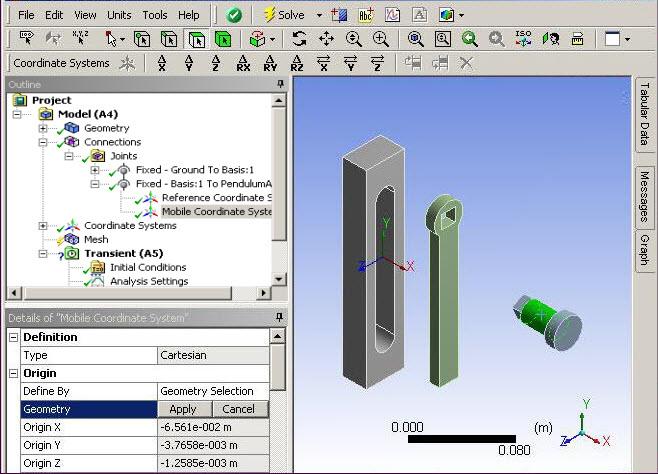This screenshot has width=658, height=474.
Task: Click Flip Y axis icon
Action: (x=350, y=63)
